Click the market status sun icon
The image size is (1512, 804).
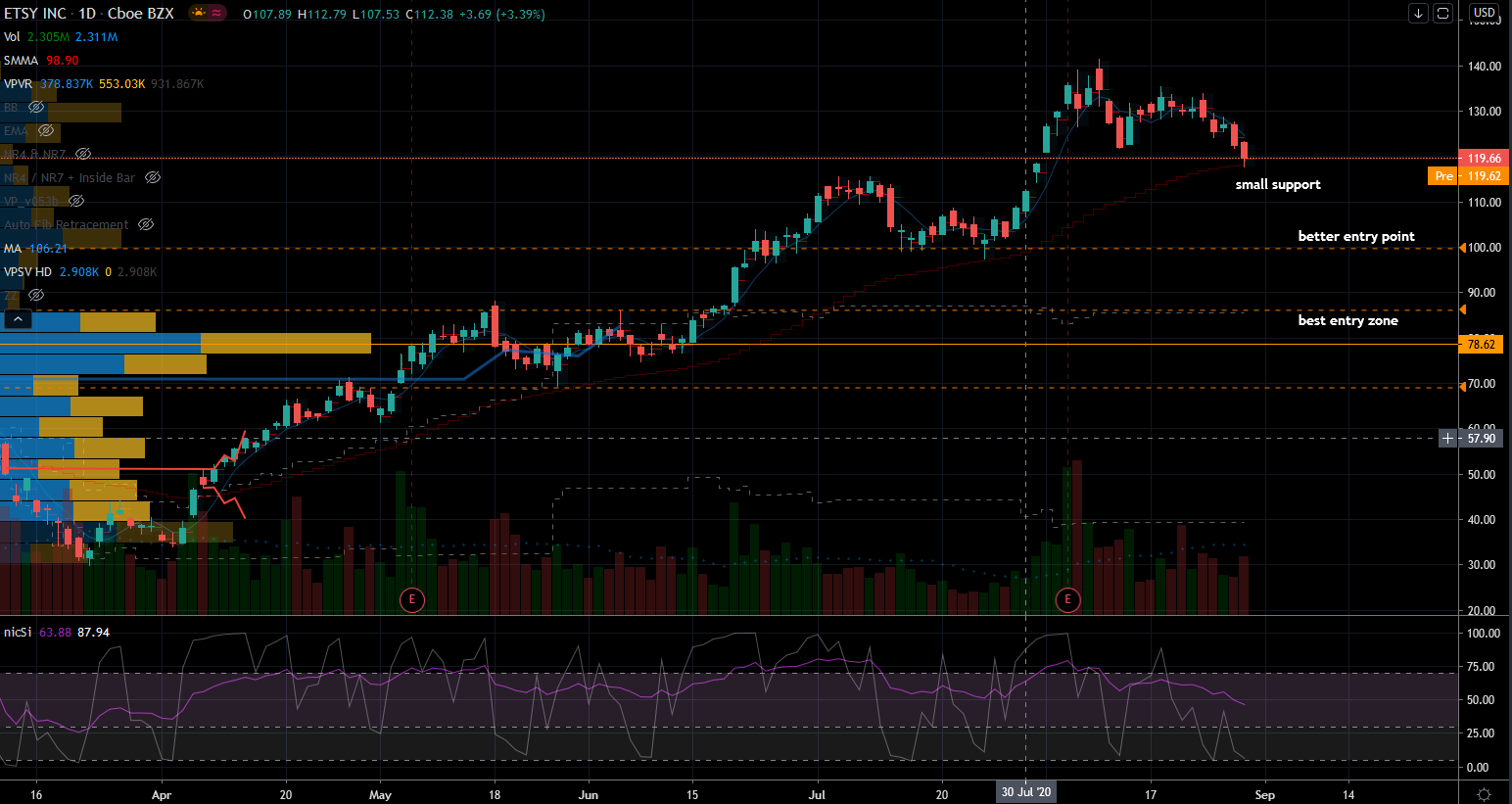[199, 14]
